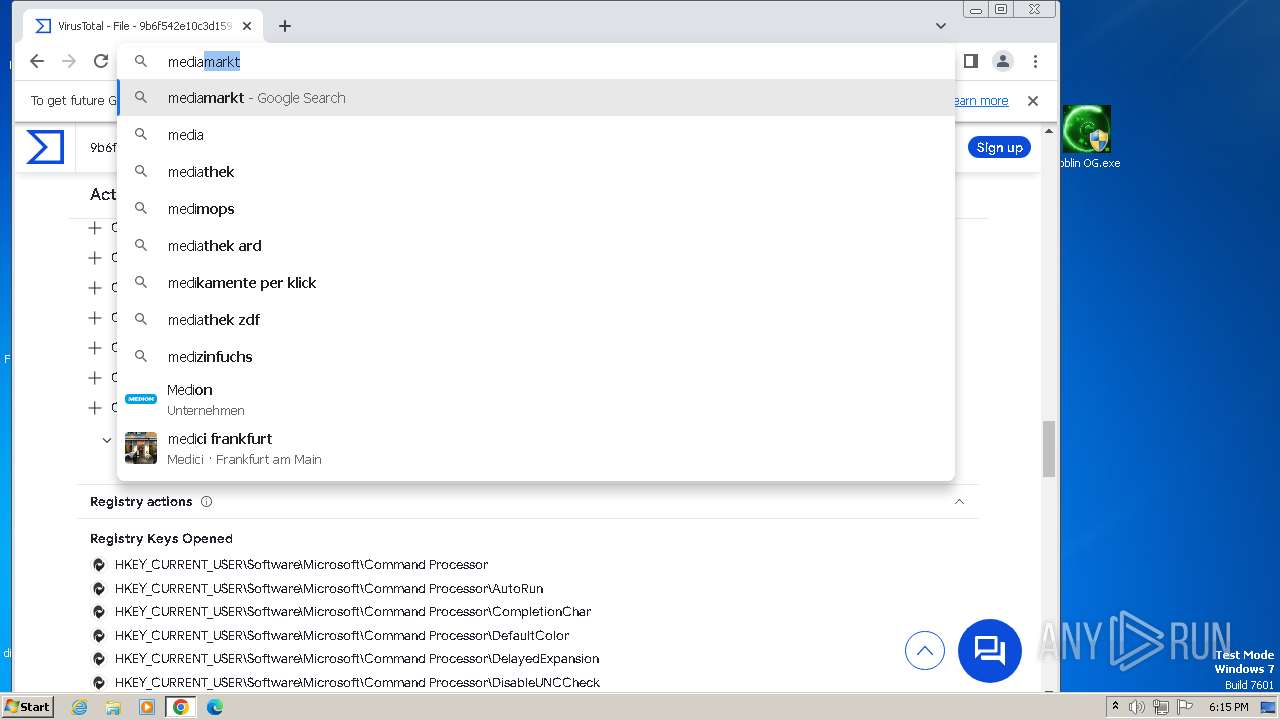Click the Show desktop button
1280x720 pixels.
[x=1269, y=707]
